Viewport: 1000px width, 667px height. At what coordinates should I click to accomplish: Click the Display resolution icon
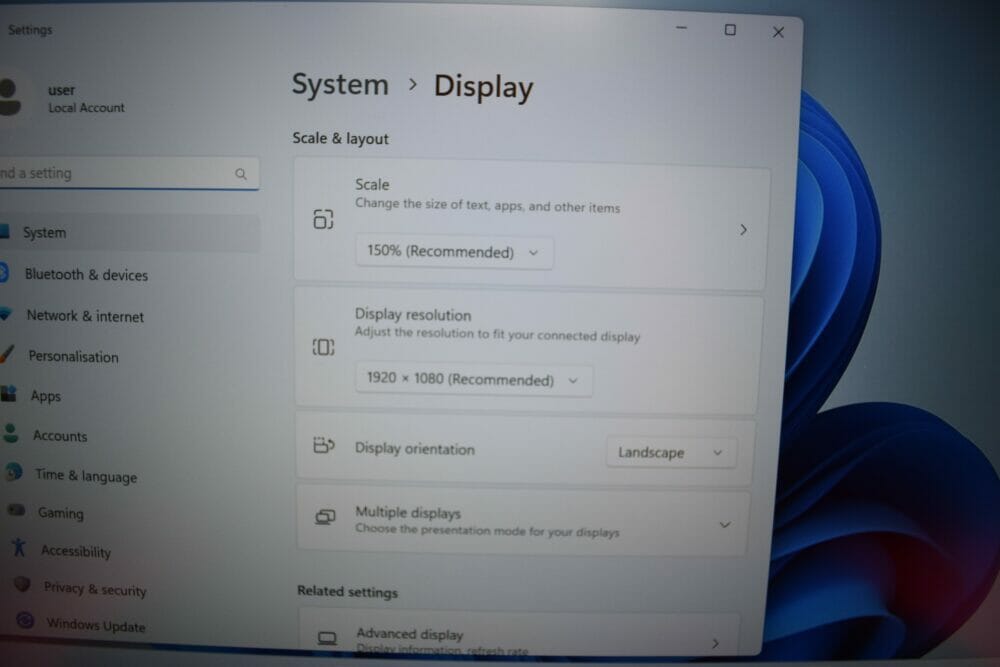pos(323,348)
